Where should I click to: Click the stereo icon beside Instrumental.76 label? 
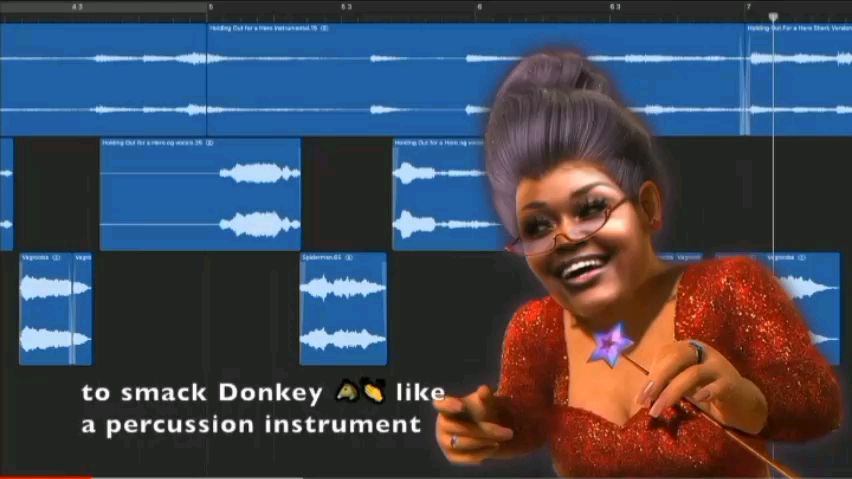pos(324,28)
